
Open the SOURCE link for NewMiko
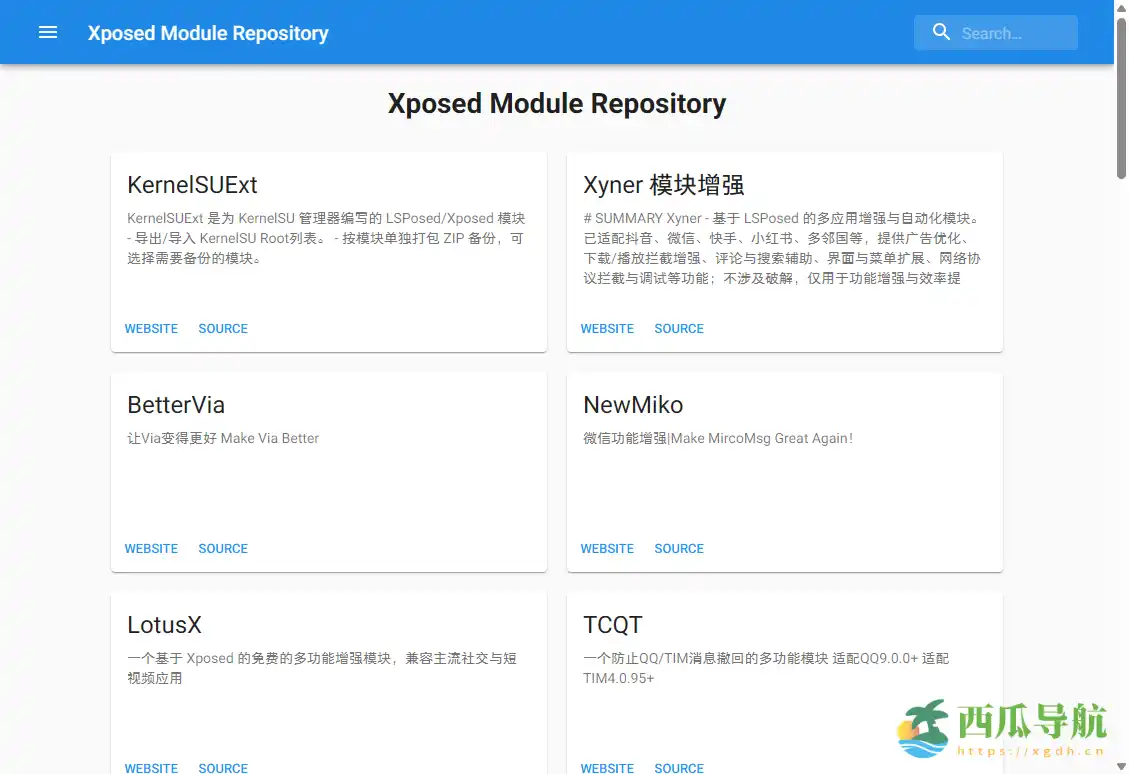pyautogui.click(x=679, y=548)
